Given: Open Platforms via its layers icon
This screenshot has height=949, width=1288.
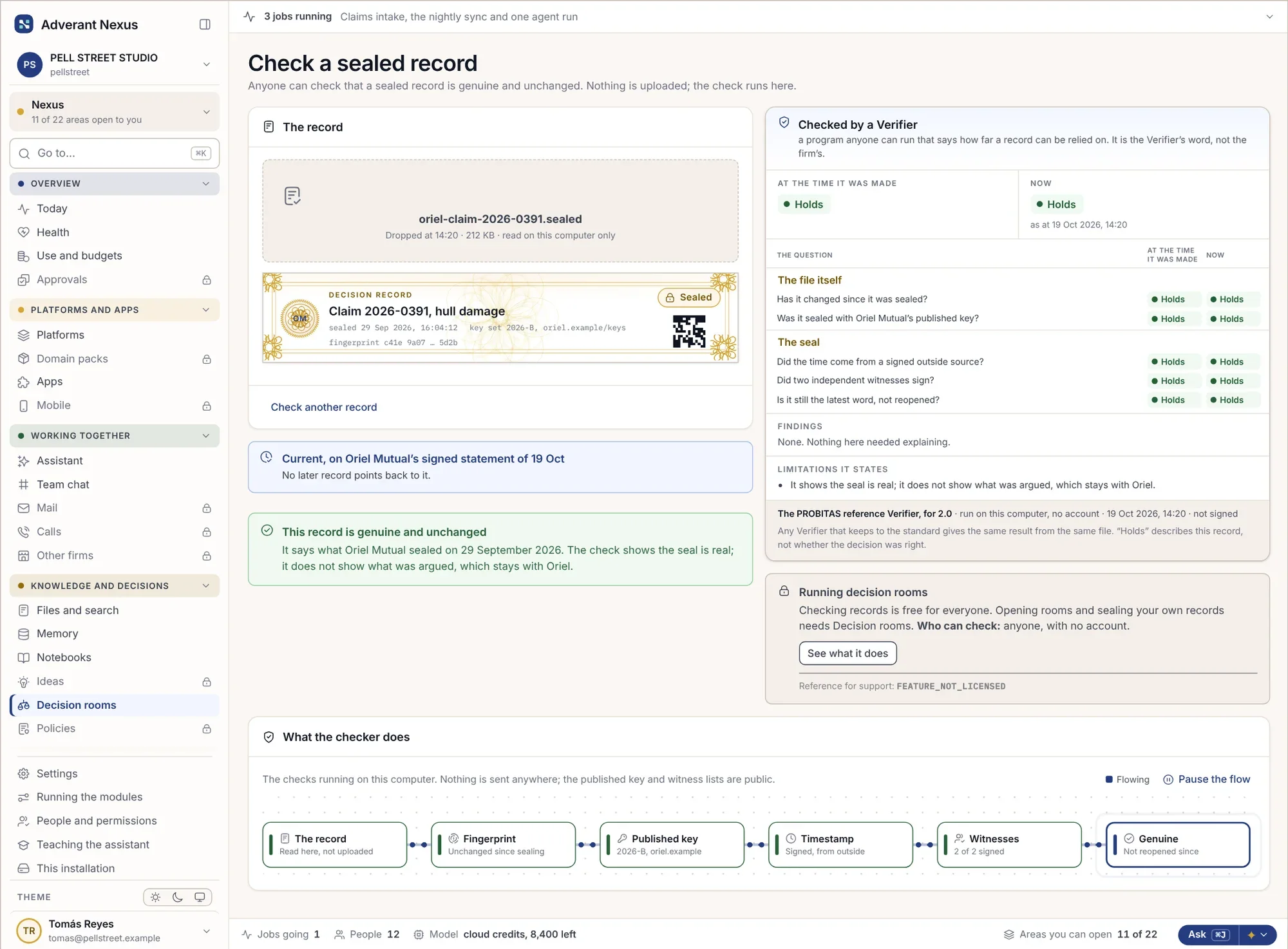Looking at the screenshot, I should tap(24, 335).
